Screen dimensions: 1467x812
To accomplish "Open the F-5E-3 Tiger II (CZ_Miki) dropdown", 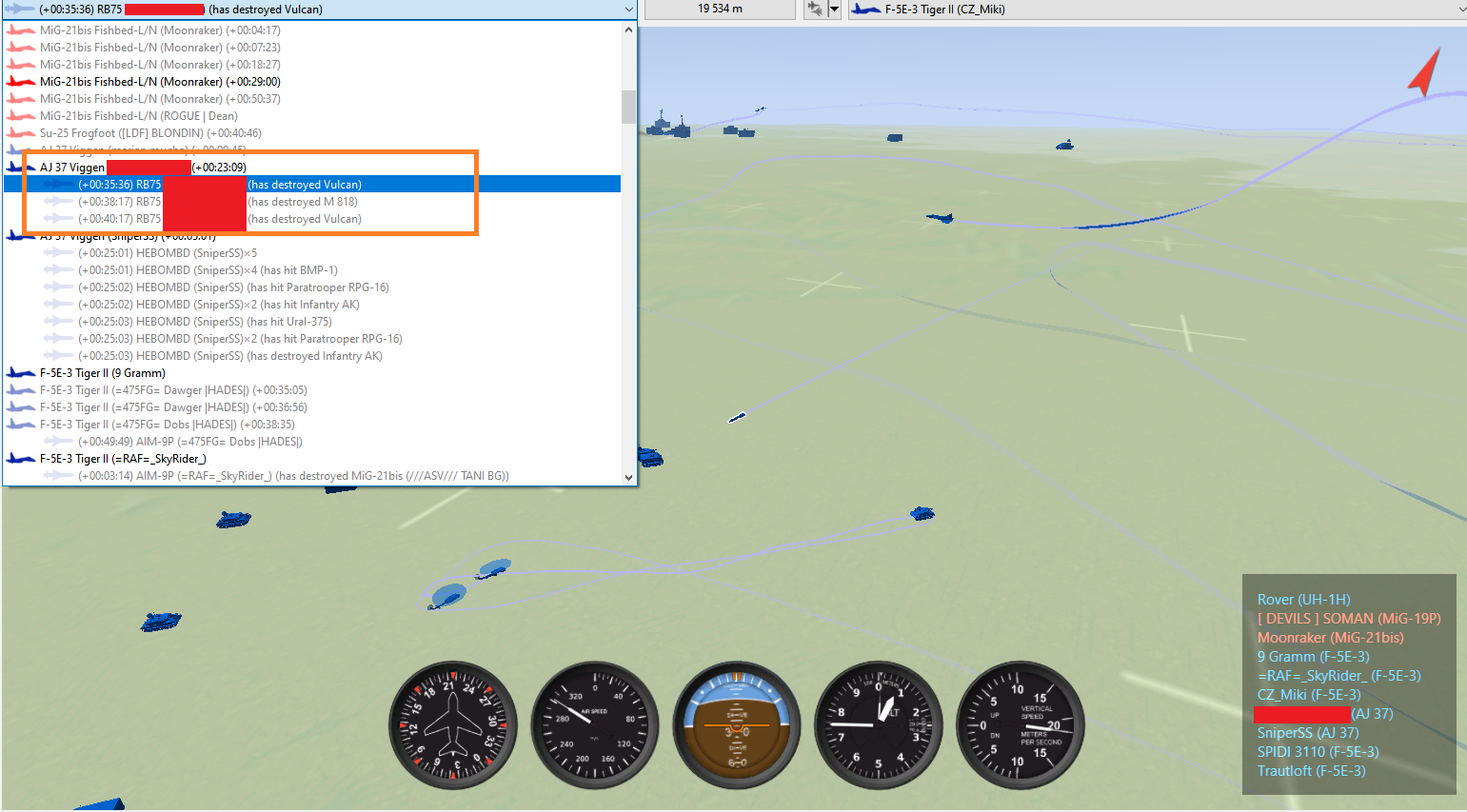I will point(1157,10).
